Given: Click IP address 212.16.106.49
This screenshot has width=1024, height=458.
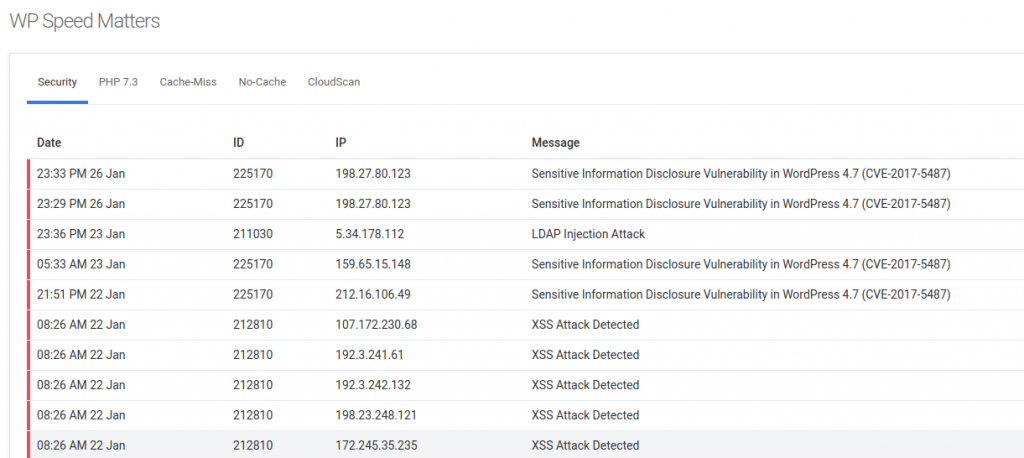Looking at the screenshot, I should pos(373,294).
